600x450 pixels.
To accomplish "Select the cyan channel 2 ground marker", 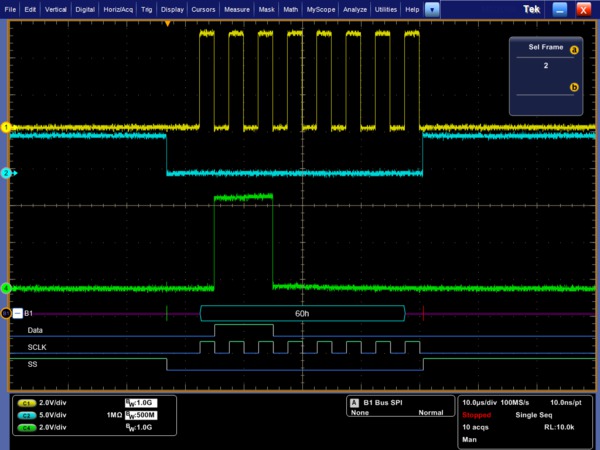I will point(5,173).
